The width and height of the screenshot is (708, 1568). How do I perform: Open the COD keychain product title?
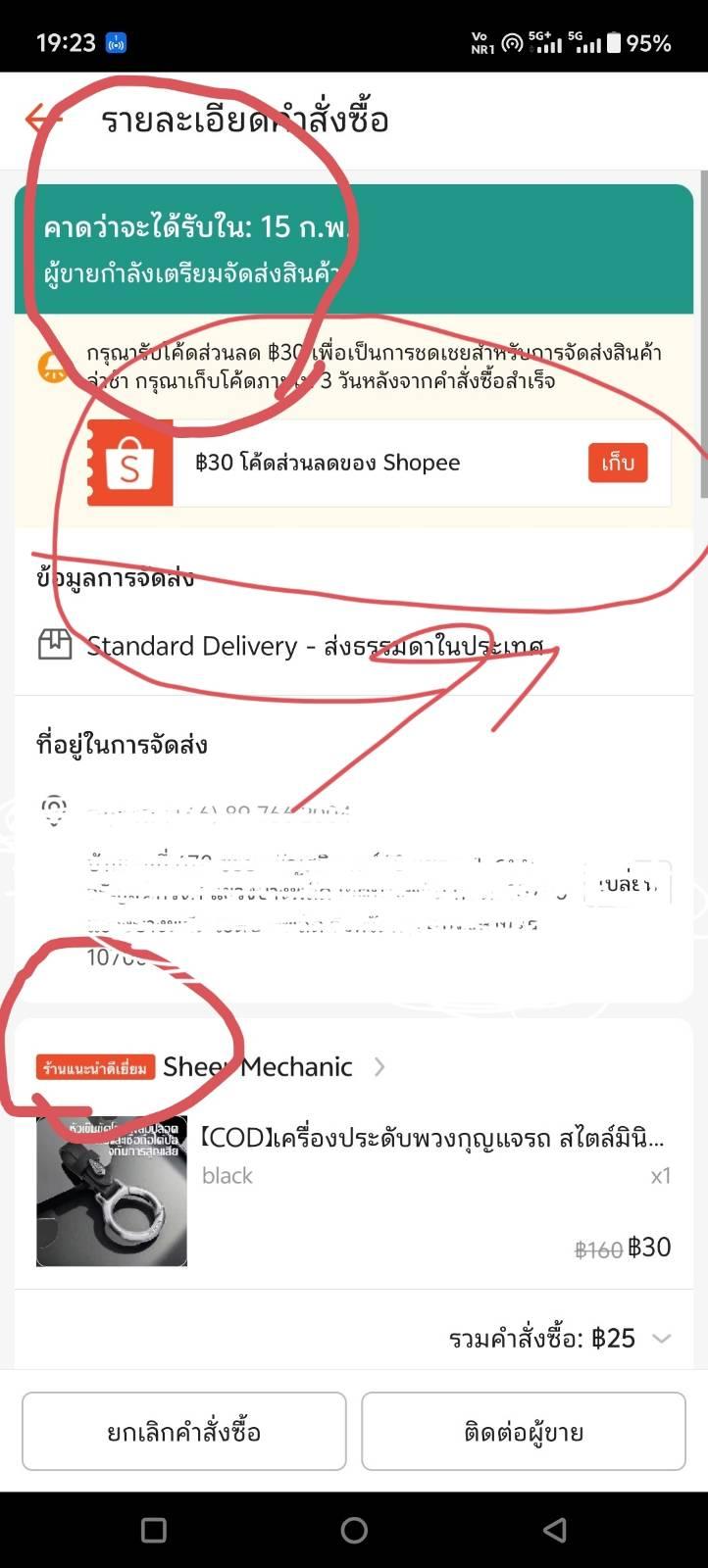(432, 1138)
